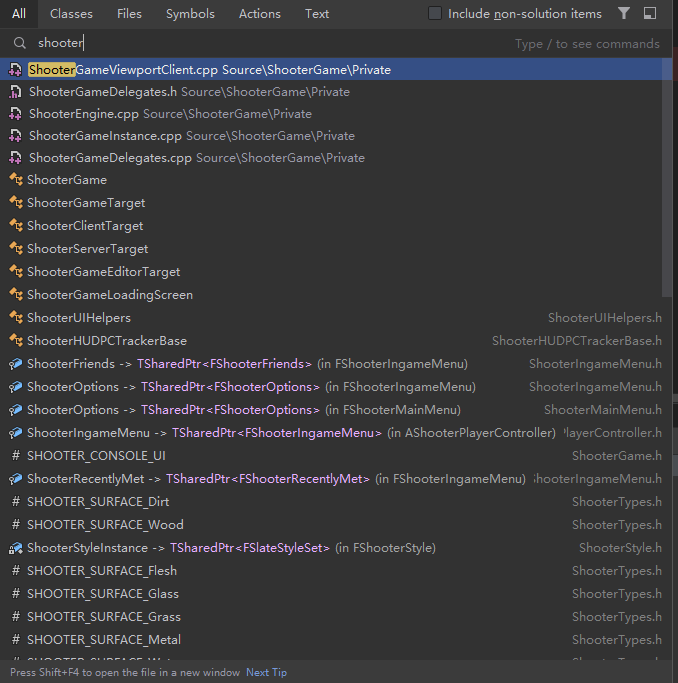Click the ShooterGameTarget class icon
The image size is (678, 683).
click(x=16, y=203)
